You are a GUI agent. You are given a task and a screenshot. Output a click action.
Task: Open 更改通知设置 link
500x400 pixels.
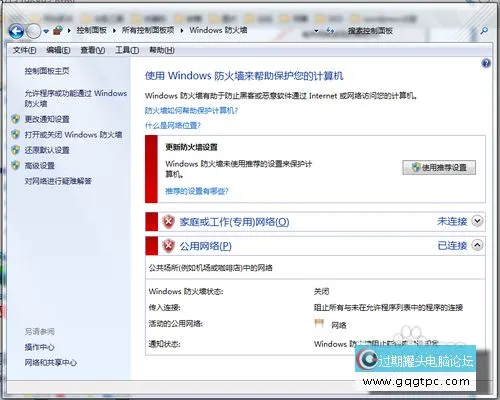point(47,119)
